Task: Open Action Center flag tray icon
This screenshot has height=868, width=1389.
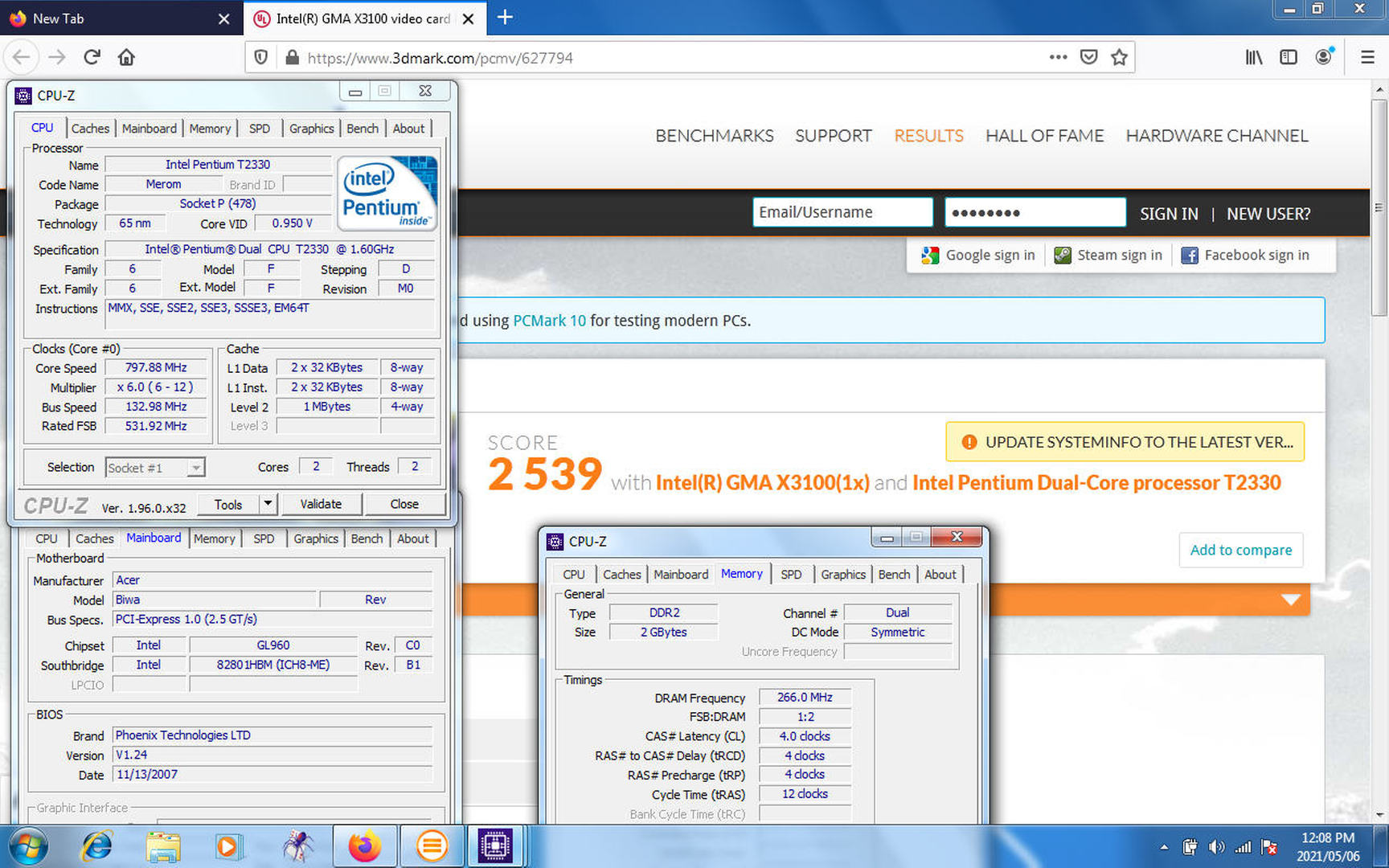Action: point(1270,847)
